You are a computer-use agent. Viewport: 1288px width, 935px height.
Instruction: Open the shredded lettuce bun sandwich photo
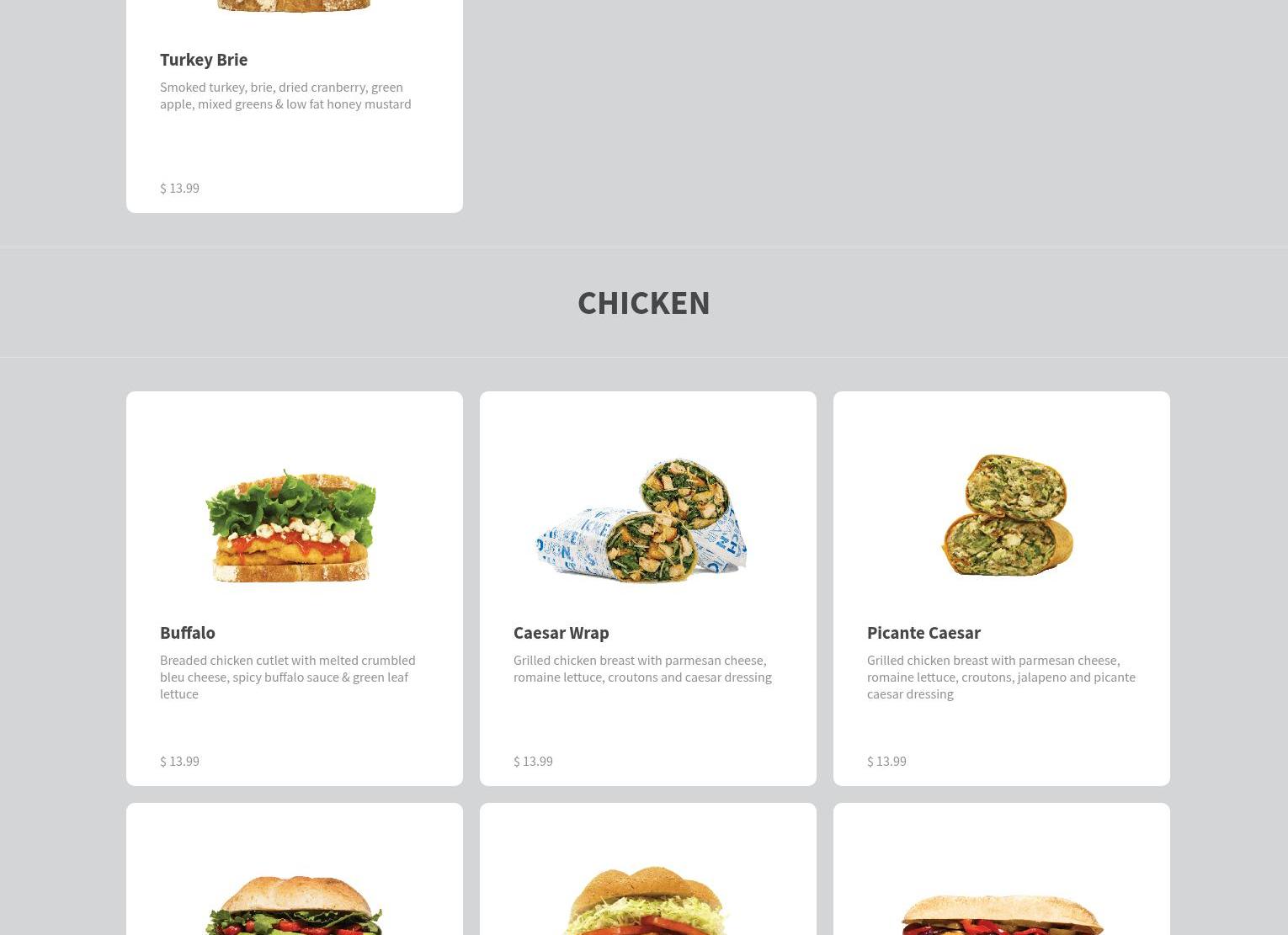[x=645, y=900]
